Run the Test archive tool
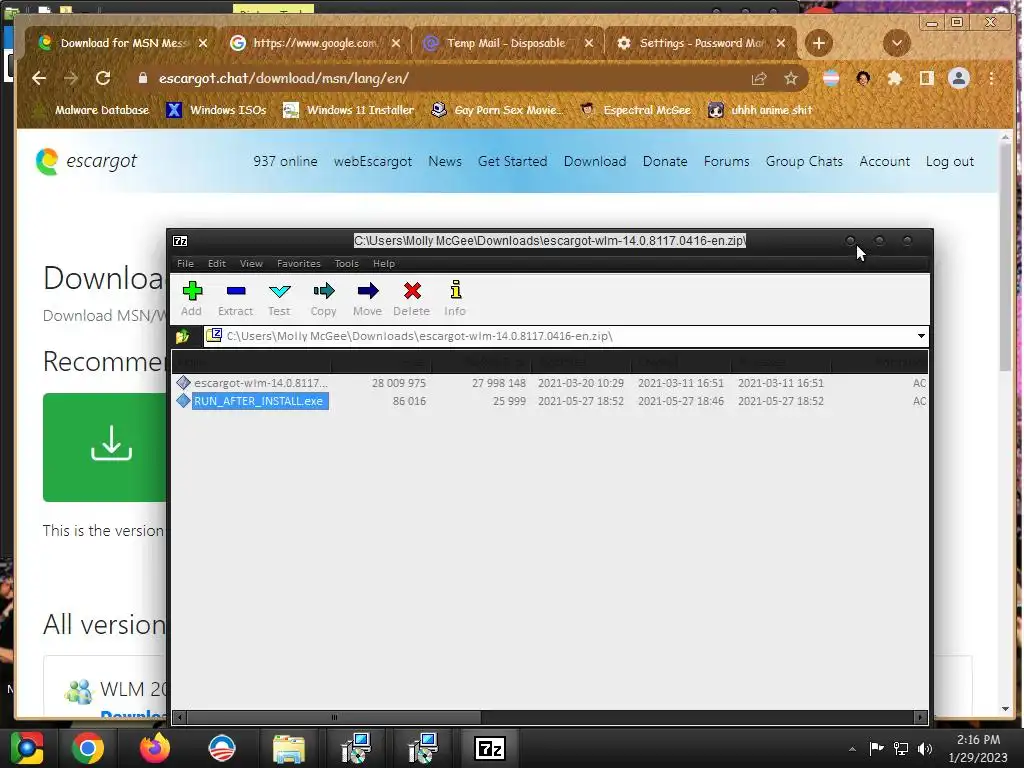This screenshot has width=1024, height=768. pyautogui.click(x=280, y=298)
